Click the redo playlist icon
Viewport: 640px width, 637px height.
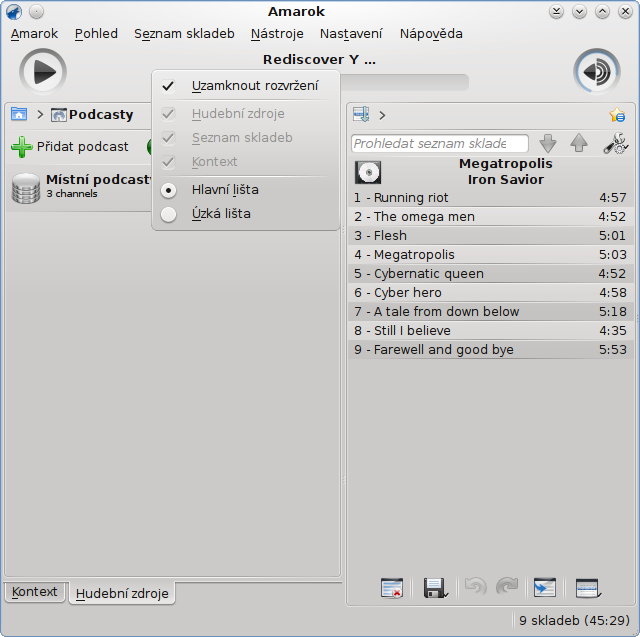tap(507, 587)
